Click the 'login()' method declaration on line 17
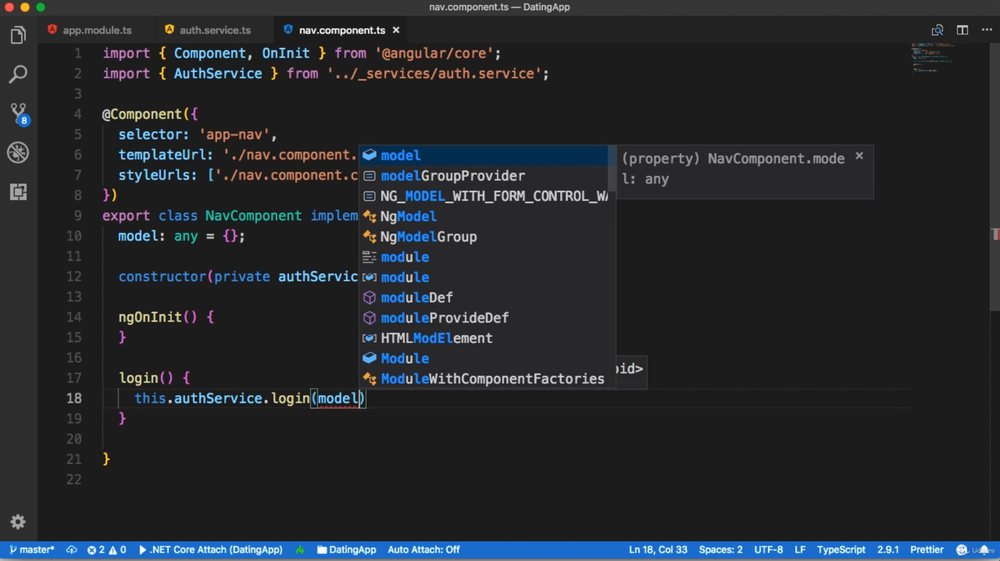This screenshot has width=1000, height=561. click(146, 378)
